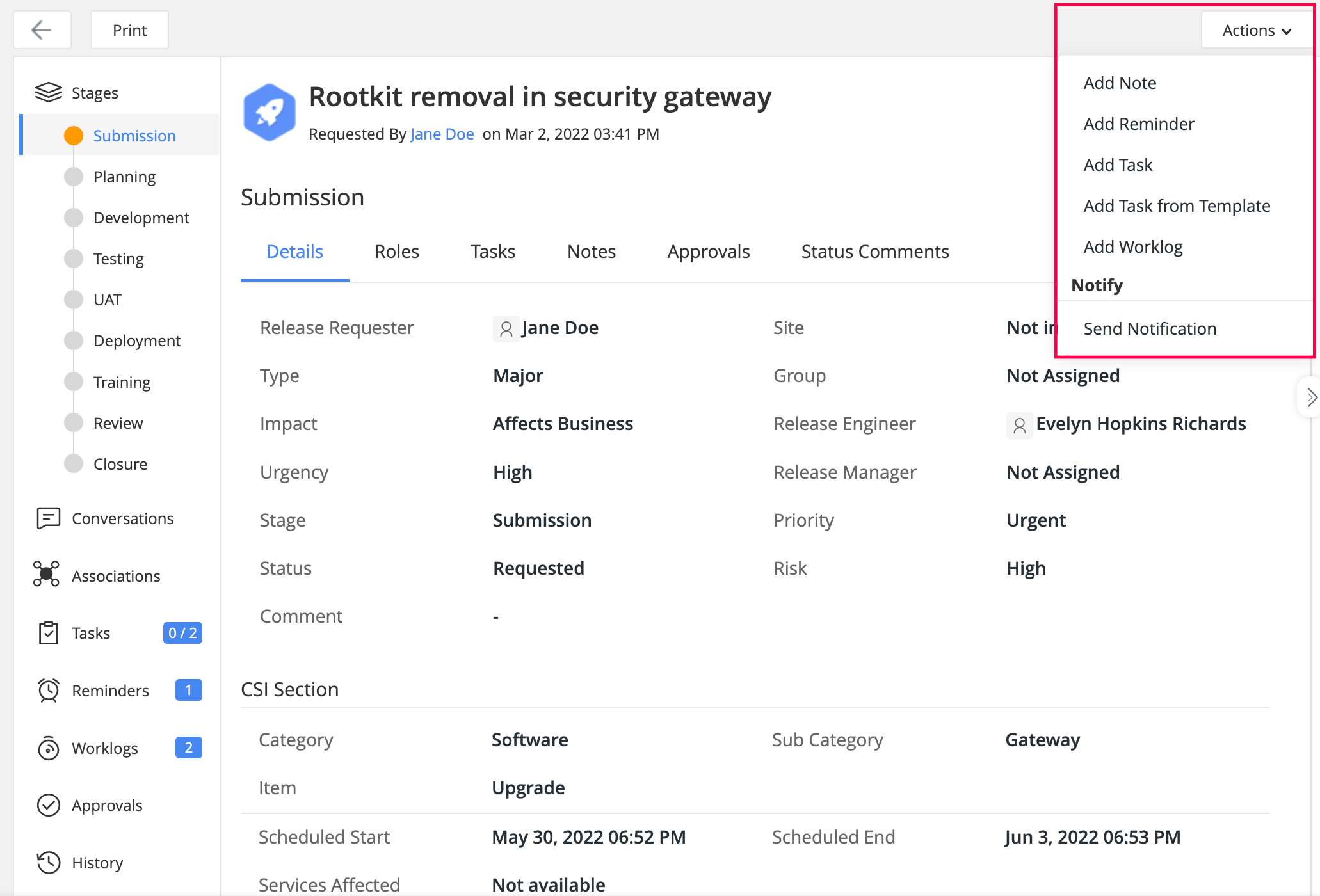
Task: Click the back arrow icon
Action: pyautogui.click(x=42, y=30)
